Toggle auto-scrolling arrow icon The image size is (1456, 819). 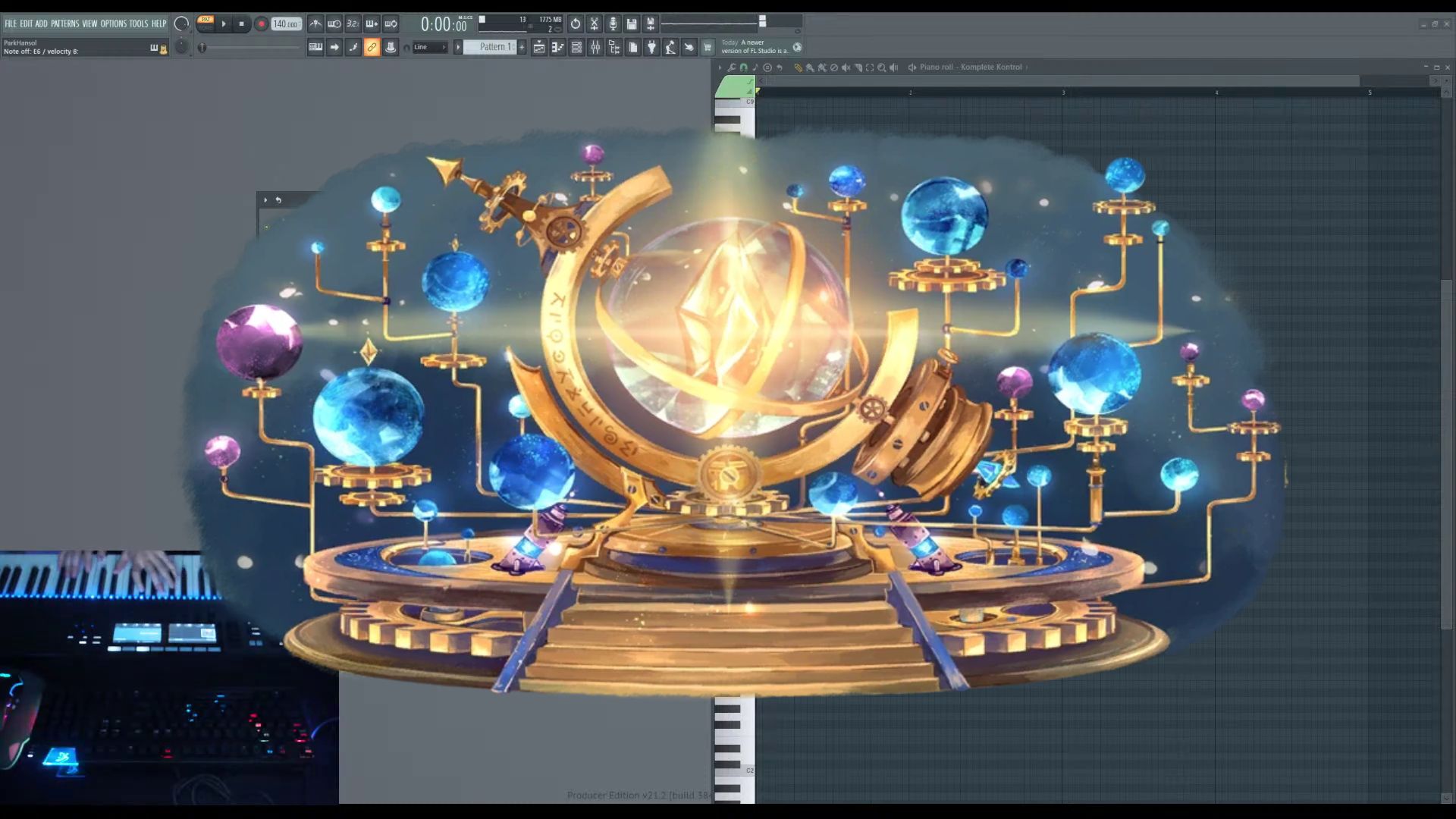pyautogui.click(x=334, y=47)
